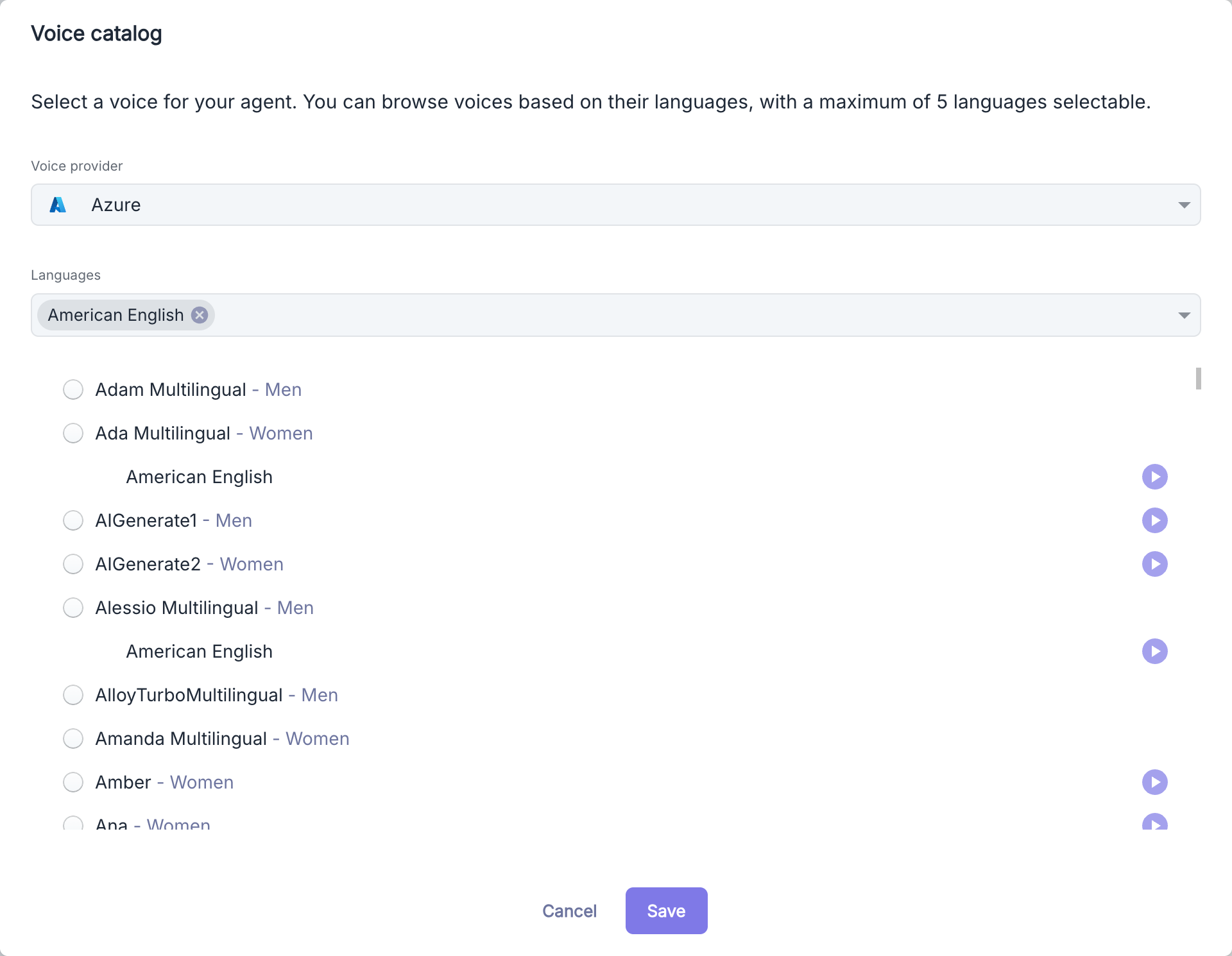Remove American English language chip
This screenshot has width=1232, height=956.
(x=200, y=315)
